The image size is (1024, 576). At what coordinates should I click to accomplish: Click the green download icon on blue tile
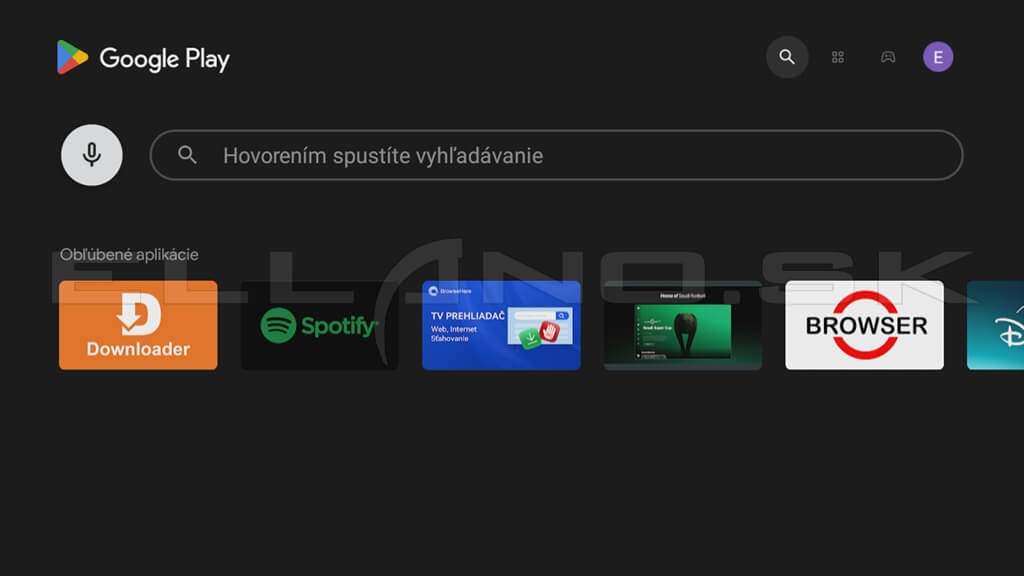click(528, 341)
